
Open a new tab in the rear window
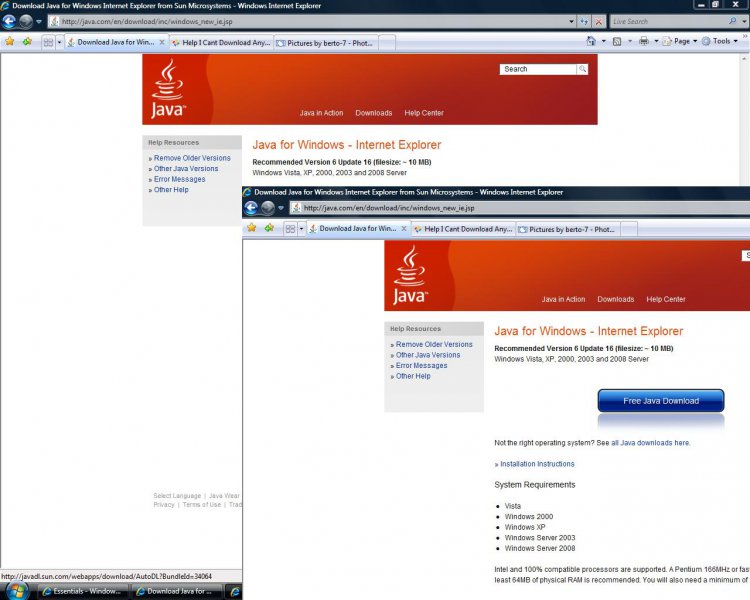pos(387,43)
